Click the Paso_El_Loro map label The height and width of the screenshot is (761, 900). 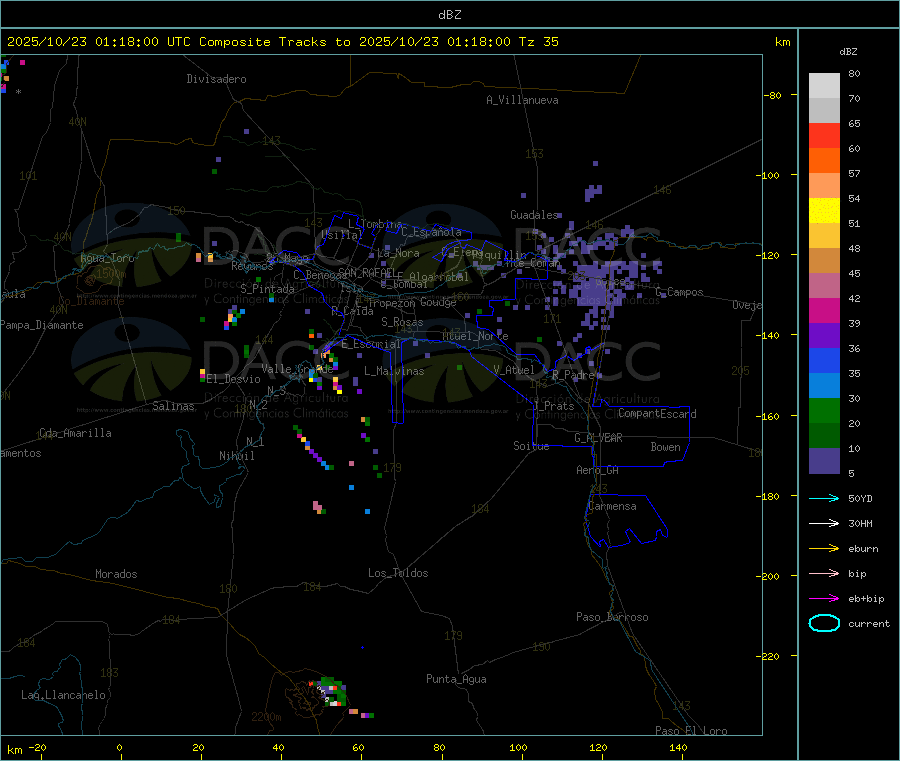[691, 731]
